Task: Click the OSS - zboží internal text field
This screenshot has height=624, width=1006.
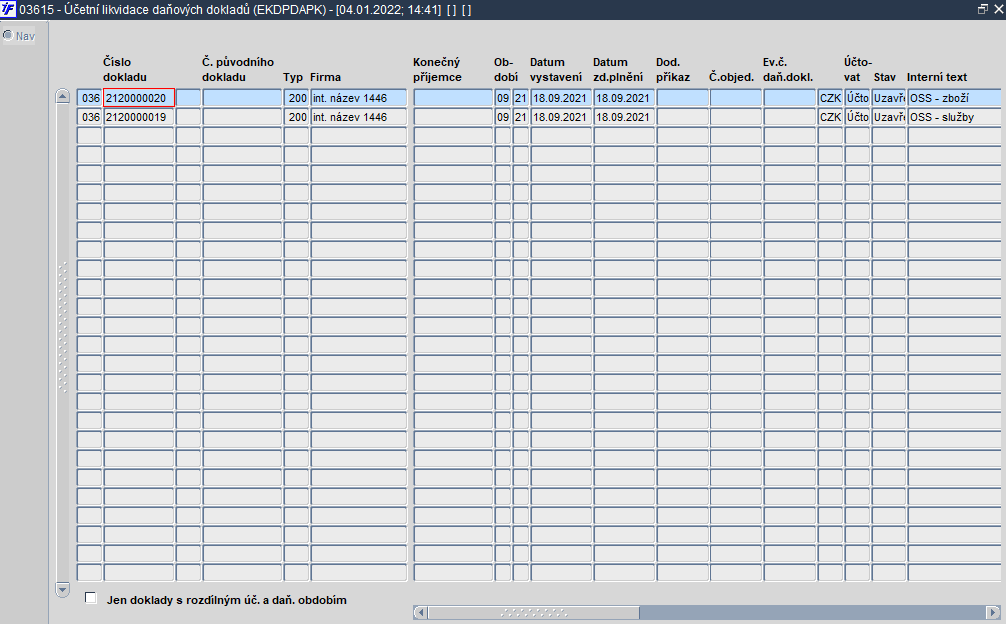Action: pos(955,98)
